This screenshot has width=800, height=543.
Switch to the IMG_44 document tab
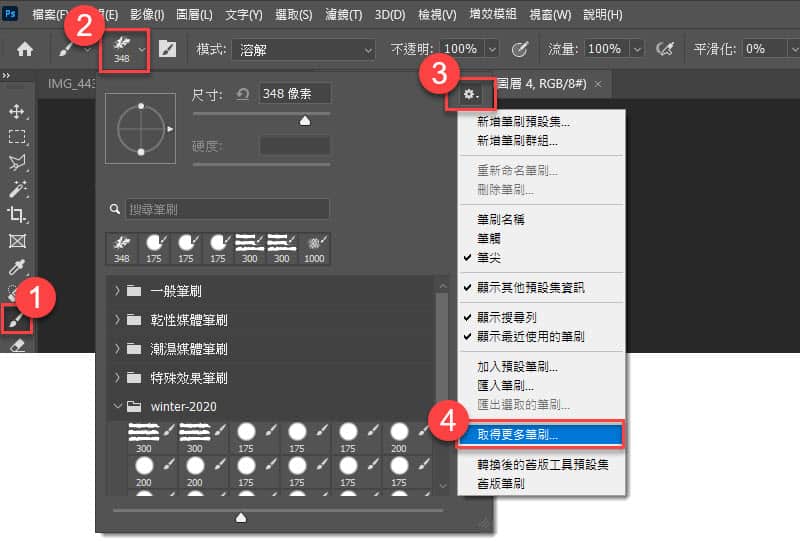pos(70,84)
